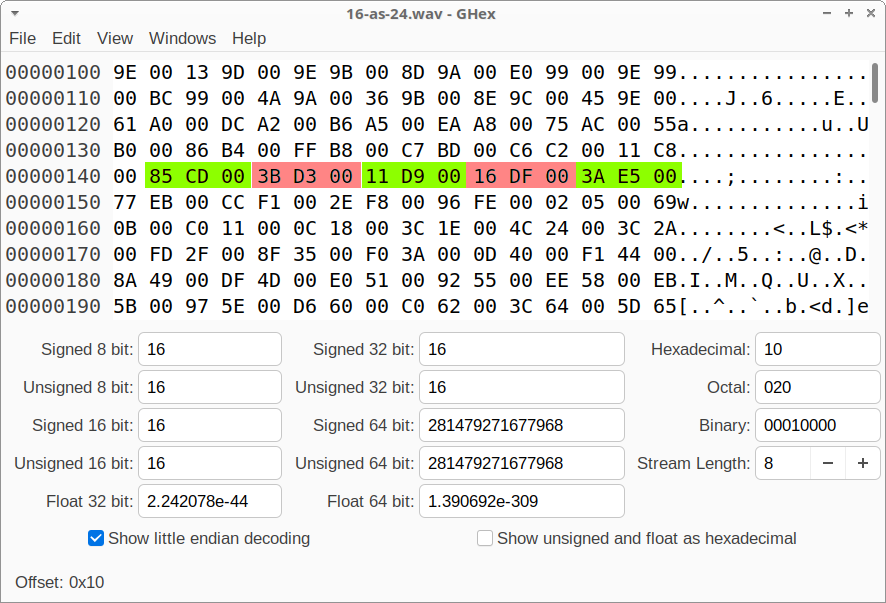The width and height of the screenshot is (886, 603).
Task: Enable Show unsigned and float as hexadecimal
Action: (x=485, y=538)
